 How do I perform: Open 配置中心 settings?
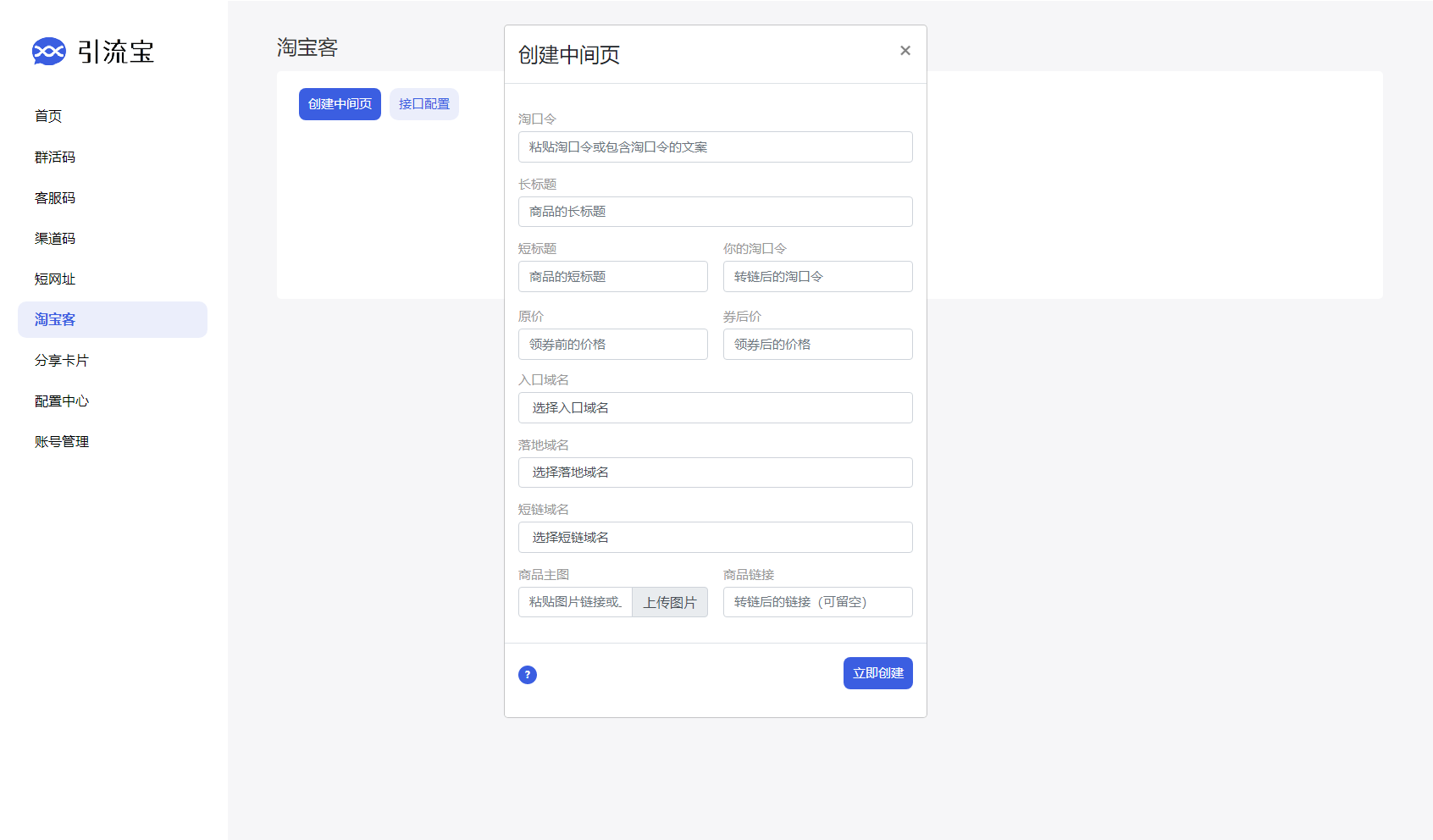[x=61, y=401]
